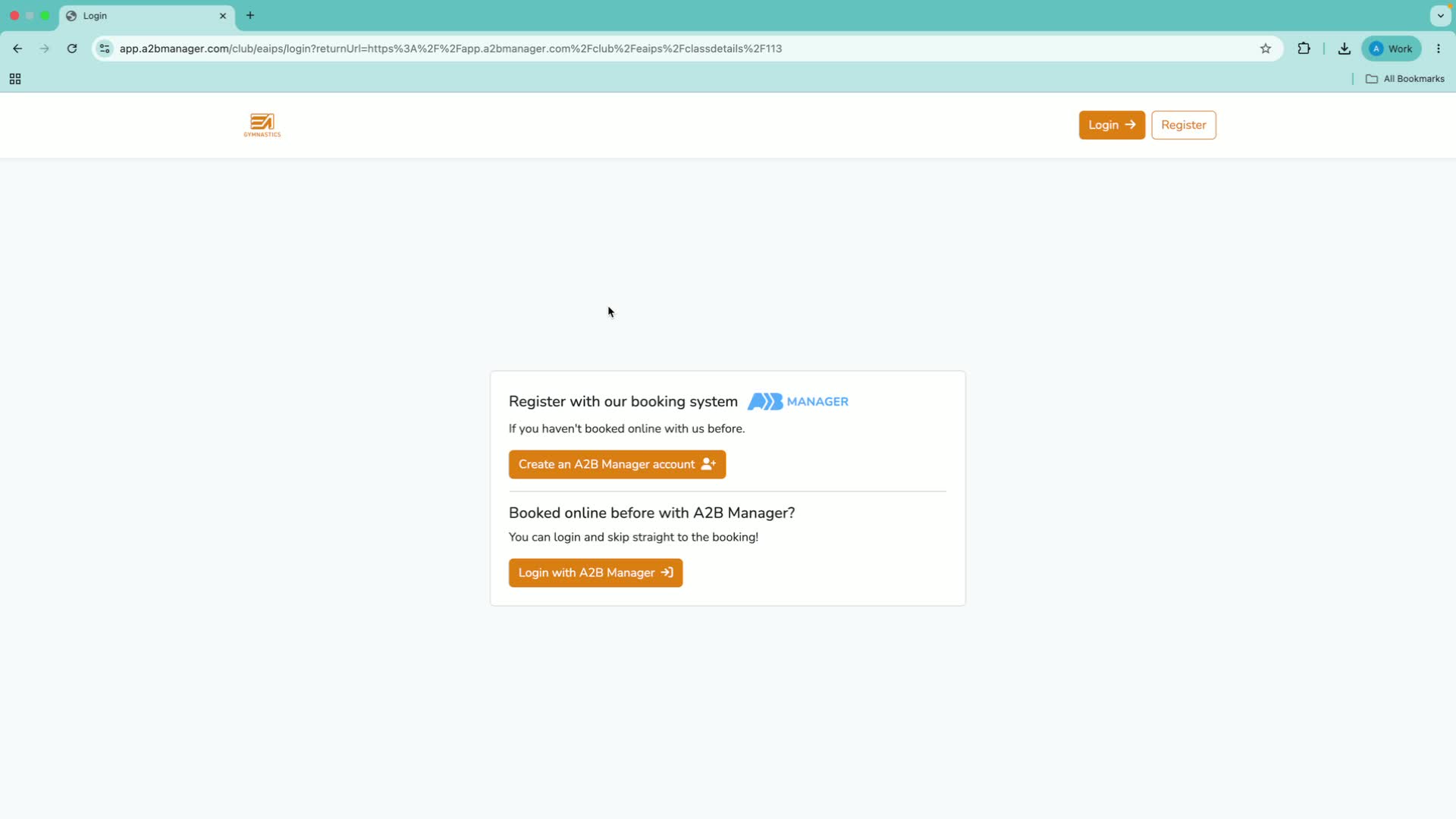
Task: Bookmark this page with star icon
Action: pos(1265,49)
